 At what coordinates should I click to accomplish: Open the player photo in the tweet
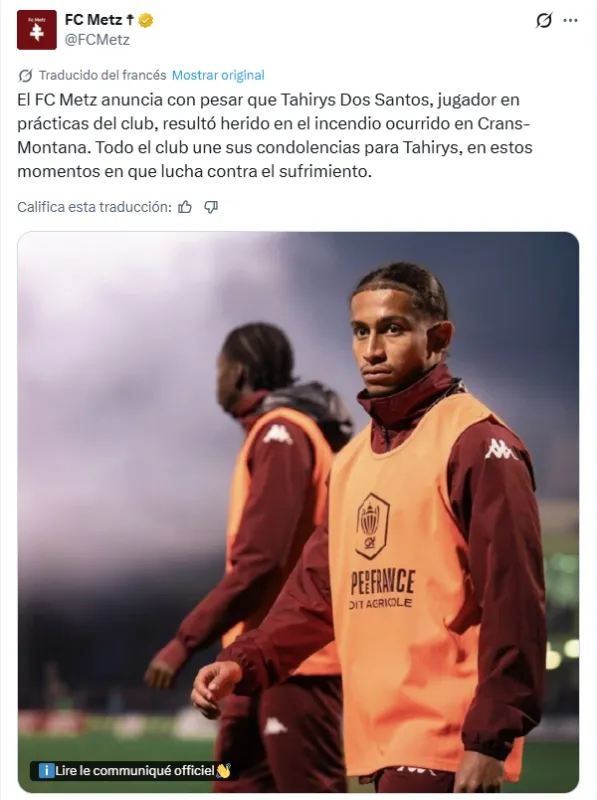tap(298, 512)
